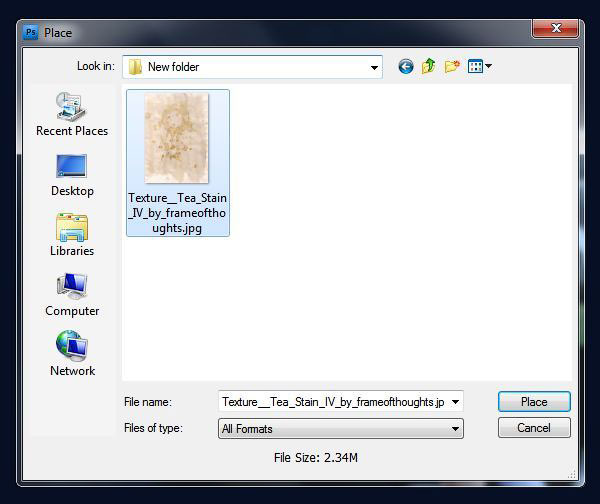Close the Place dialog
600x504 pixels.
click(x=555, y=28)
